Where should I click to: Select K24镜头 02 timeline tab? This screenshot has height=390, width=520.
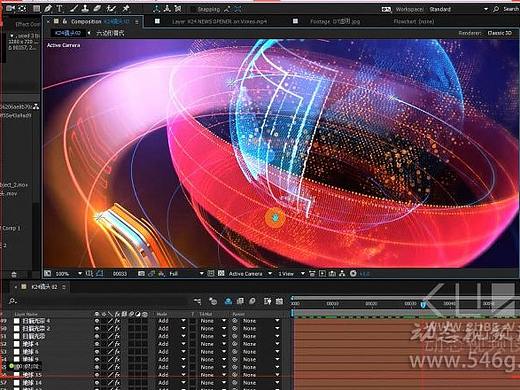[44, 287]
